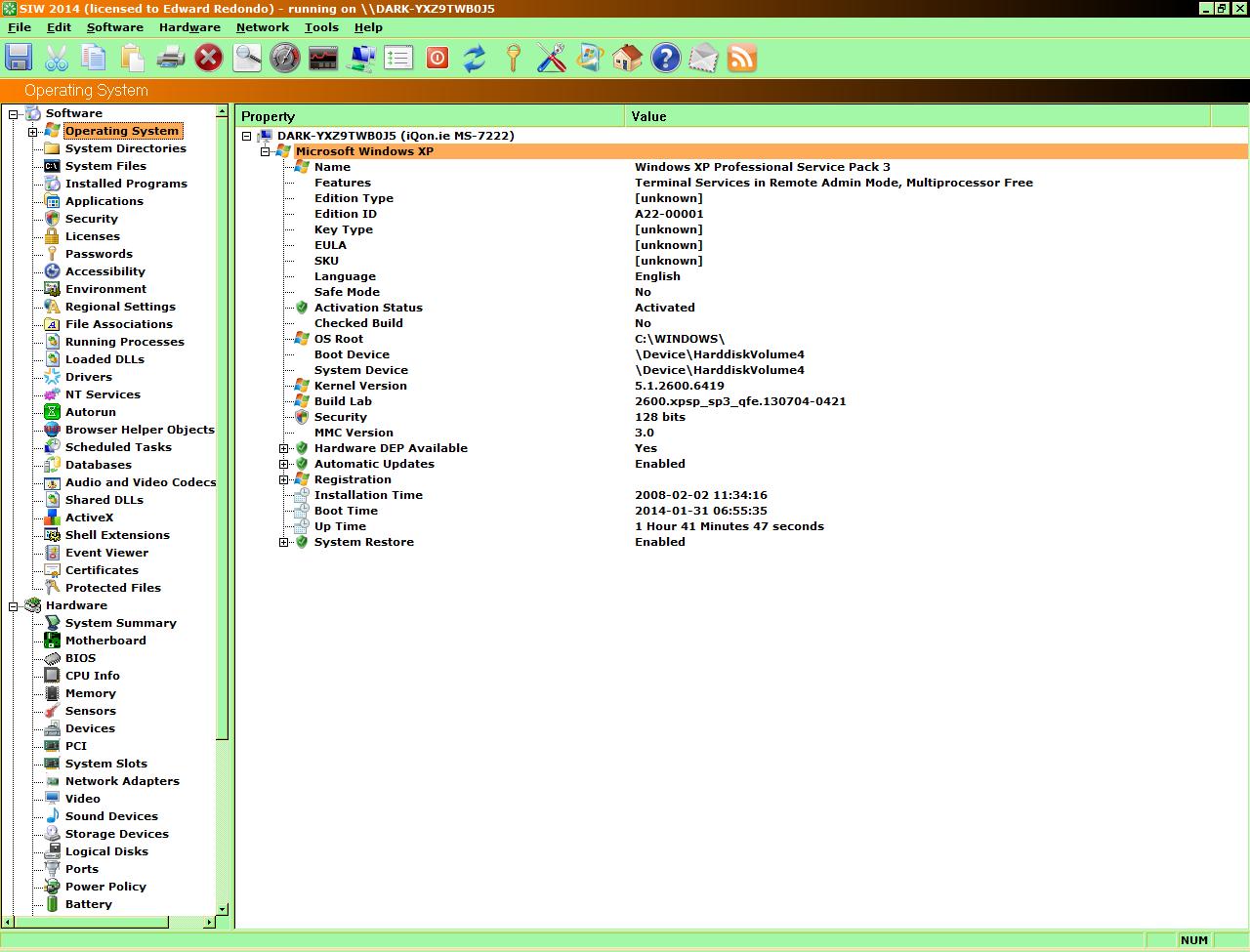
Task: Select CPU Info under Hardware
Action: (x=92, y=676)
